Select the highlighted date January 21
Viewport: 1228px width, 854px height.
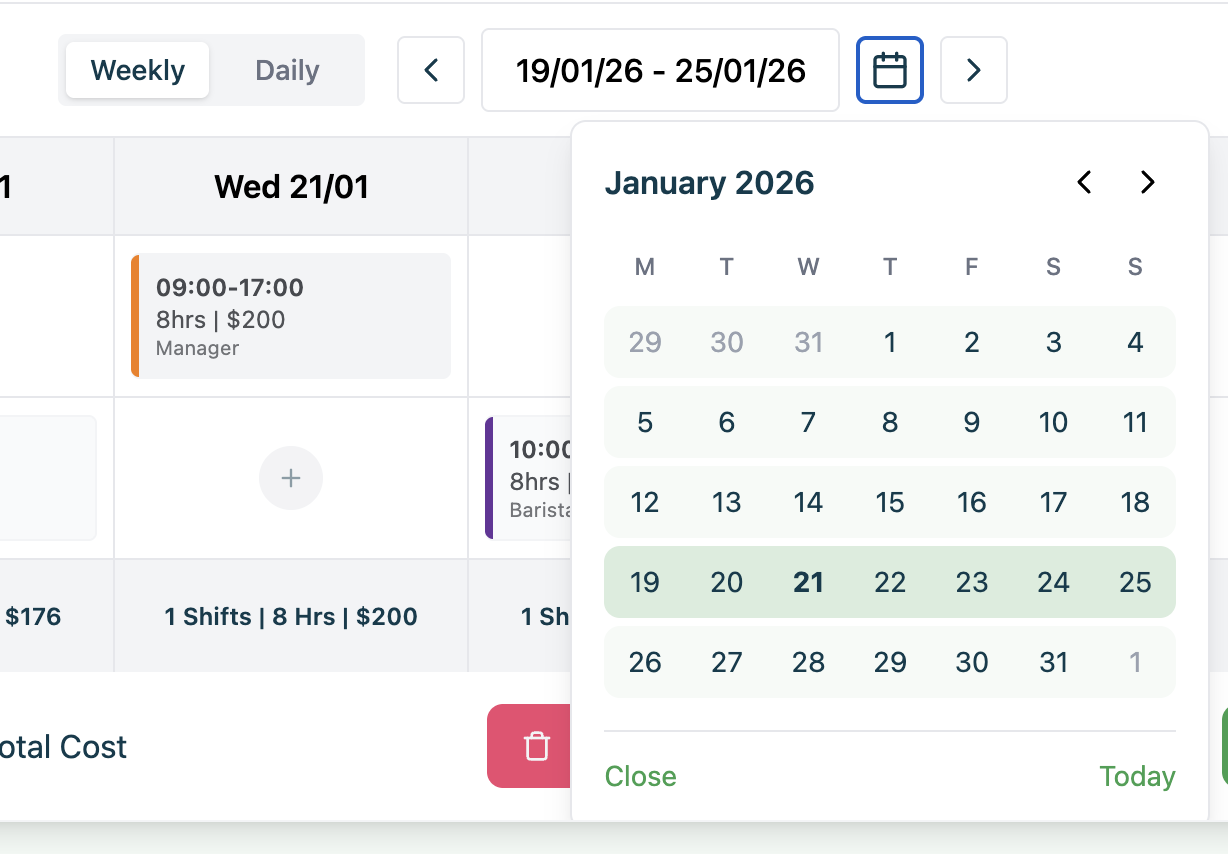click(808, 582)
